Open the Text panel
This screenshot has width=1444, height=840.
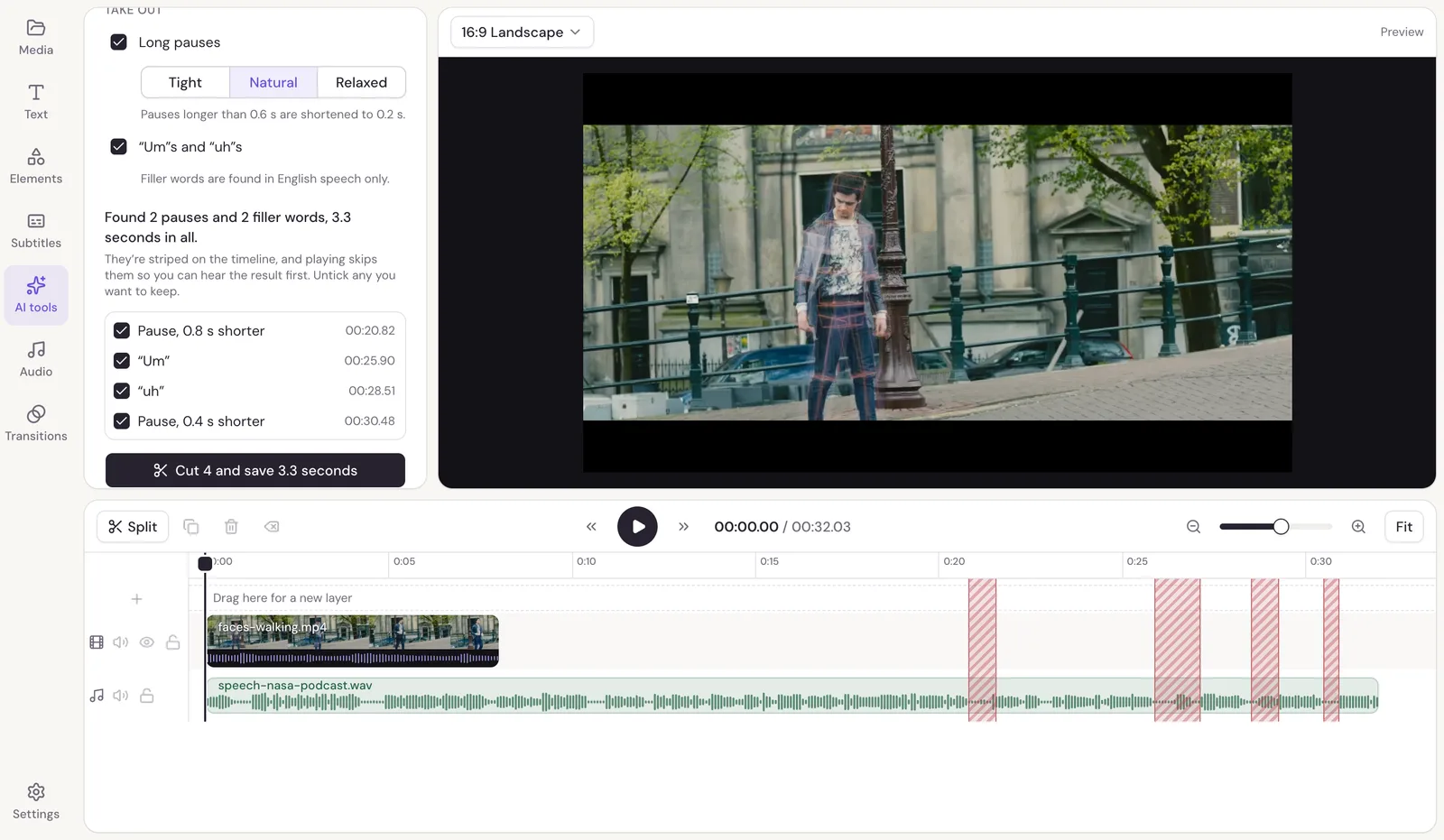click(x=36, y=102)
